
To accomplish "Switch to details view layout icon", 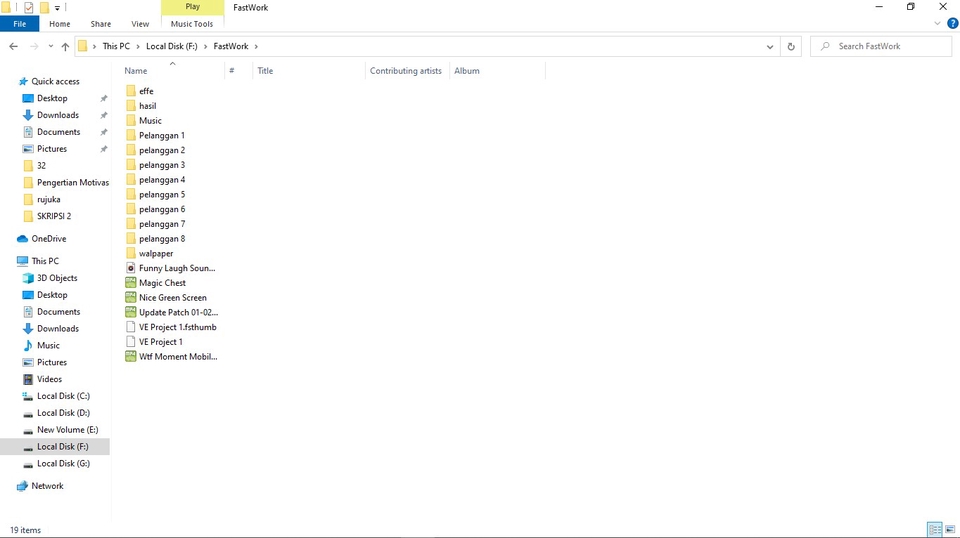I will [935, 529].
